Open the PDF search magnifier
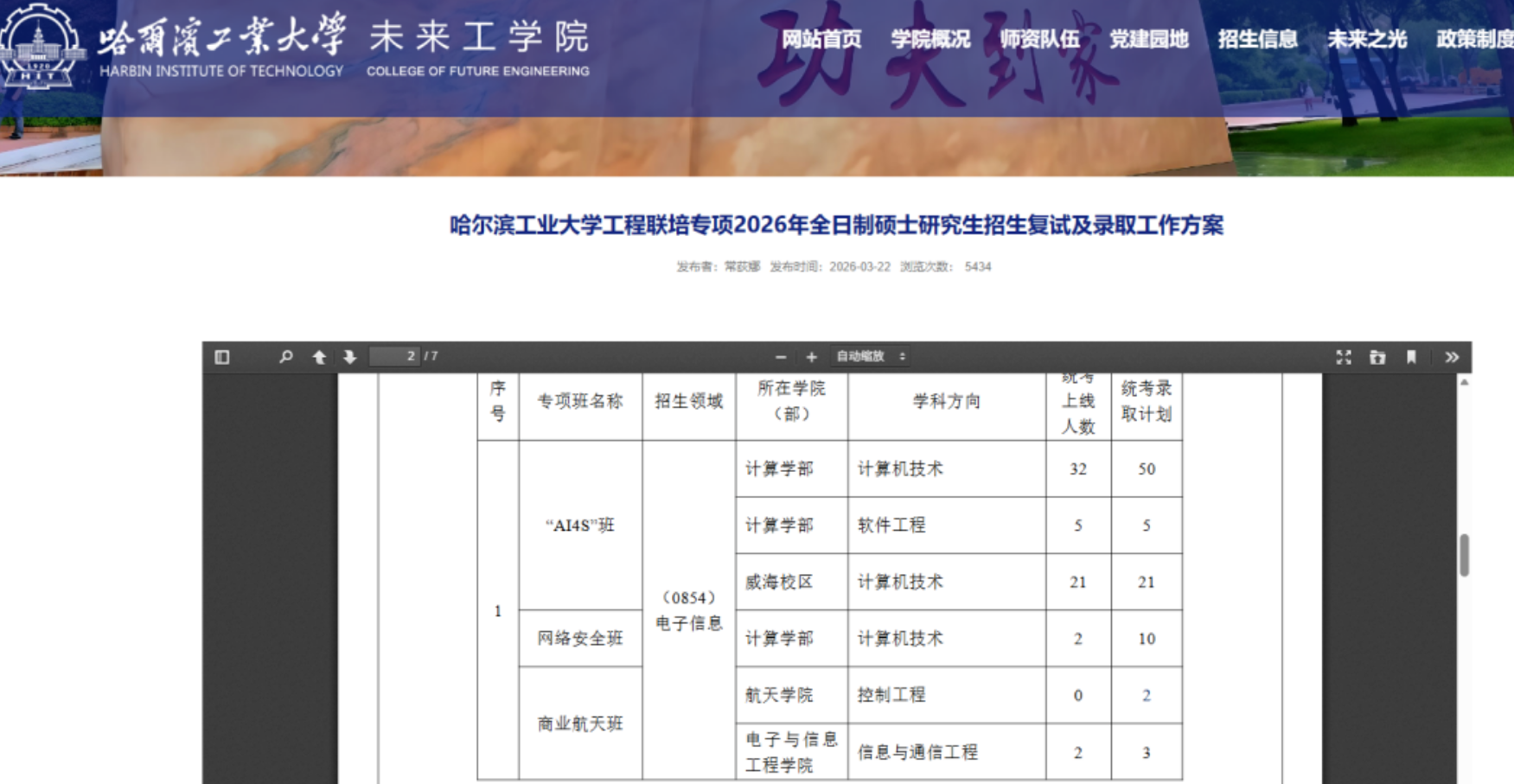The image size is (1514, 784). [x=285, y=357]
